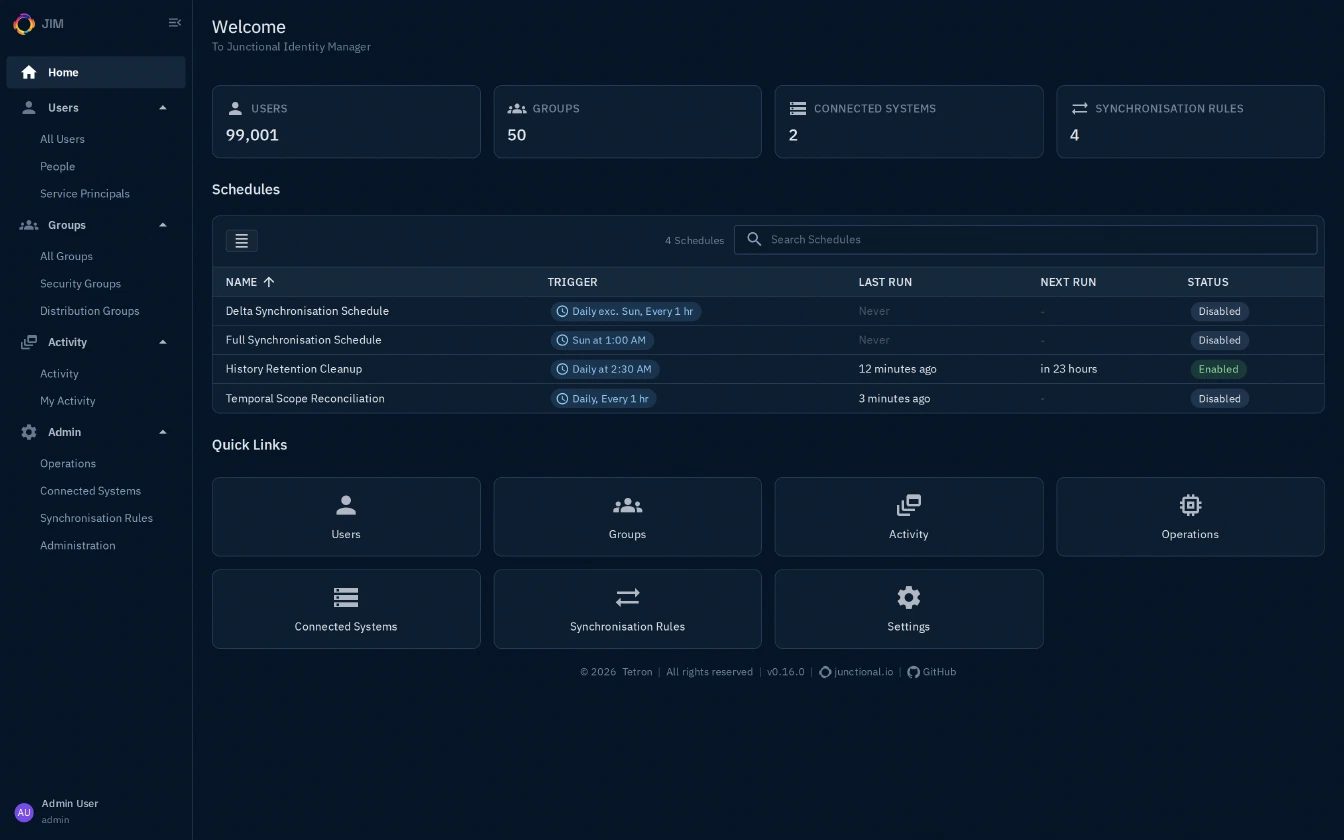This screenshot has width=1344, height=840.
Task: Click the 'Sun at 1:00 AM' trigger chip
Action: [x=602, y=340]
